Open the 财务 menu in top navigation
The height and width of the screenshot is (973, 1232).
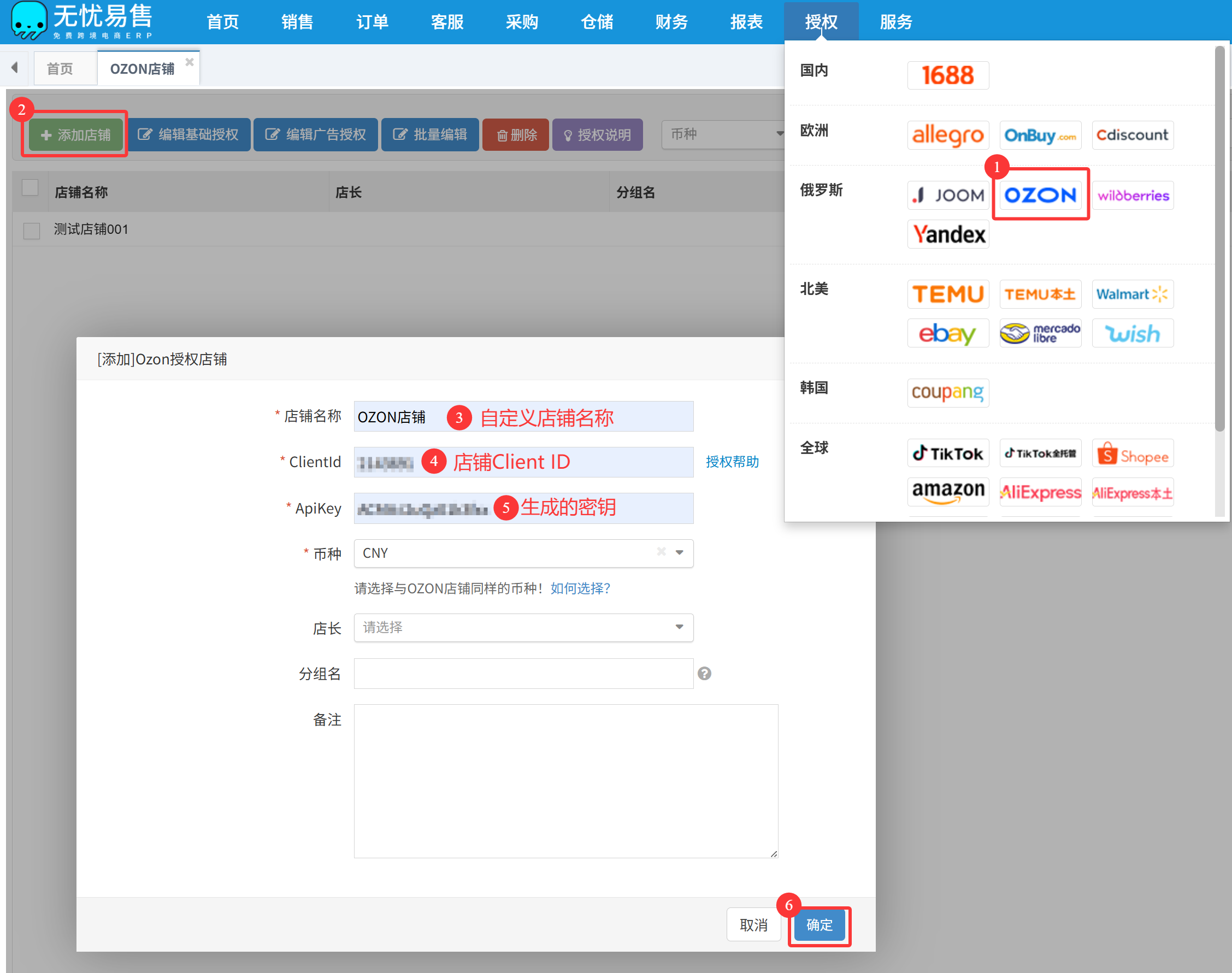(x=671, y=22)
